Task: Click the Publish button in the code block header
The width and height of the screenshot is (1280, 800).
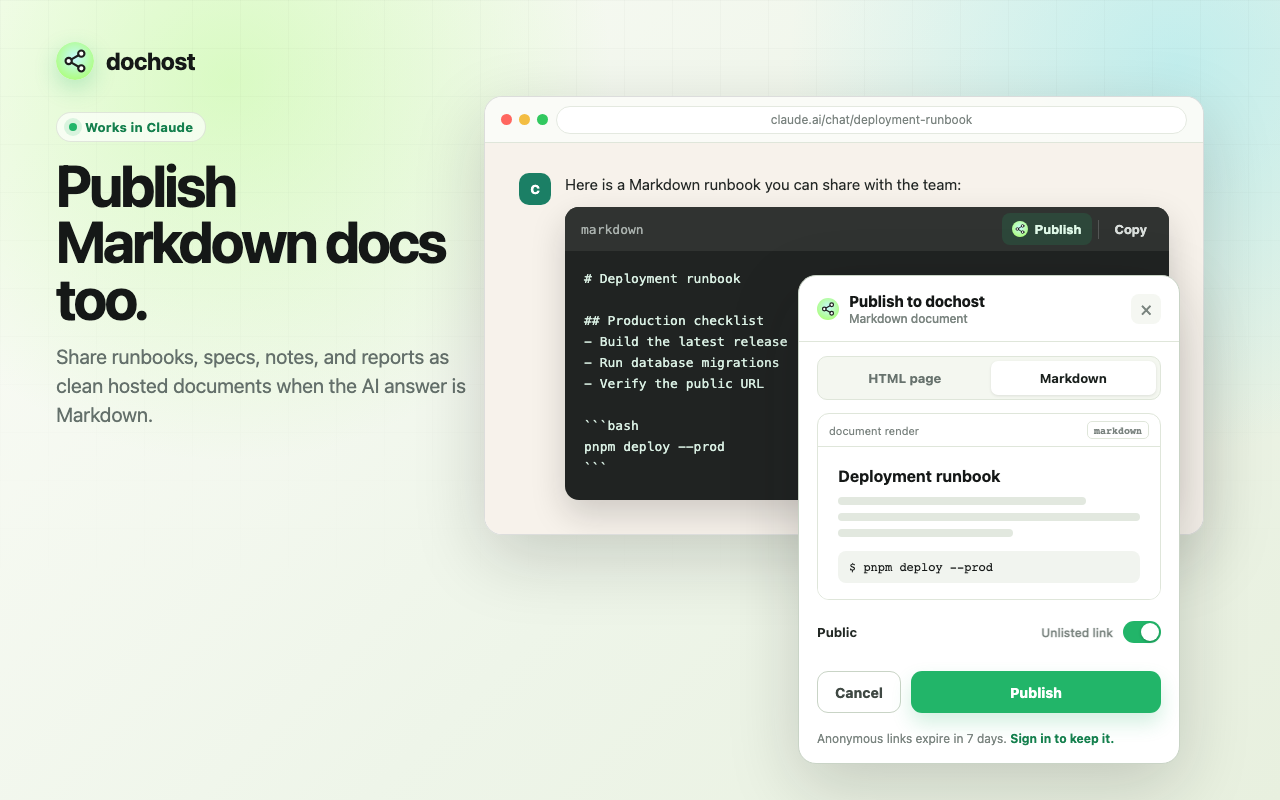Action: click(1047, 229)
